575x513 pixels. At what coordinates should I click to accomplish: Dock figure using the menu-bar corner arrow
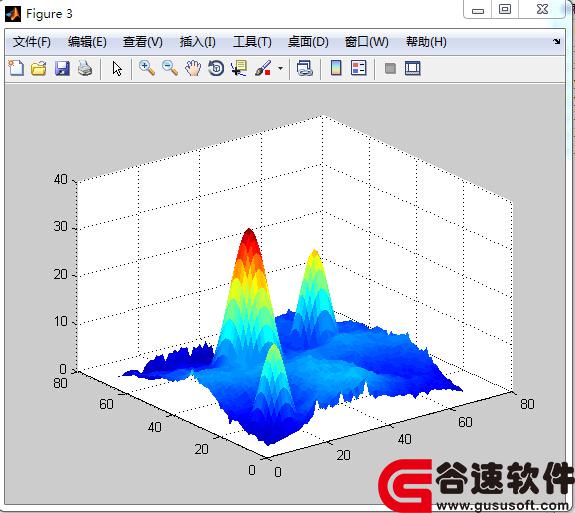[x=557, y=41]
